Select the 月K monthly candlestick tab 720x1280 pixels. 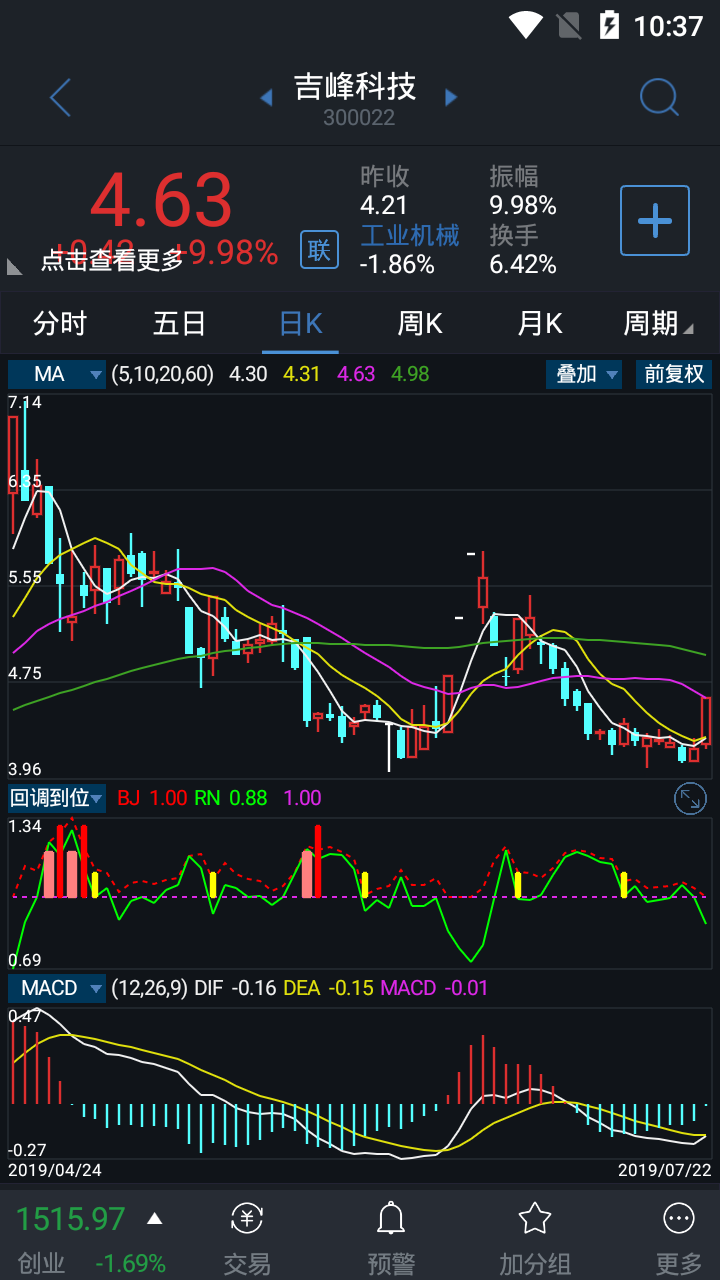(x=540, y=324)
